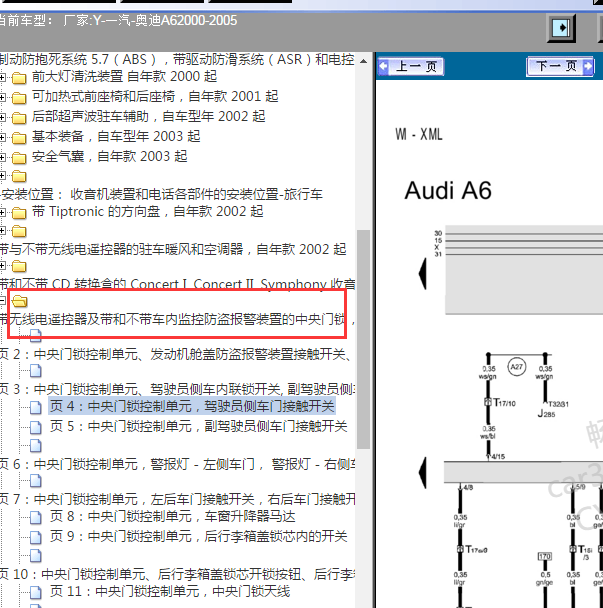Click folder icon of 后部超声波驻车辅助
603x608 pixels.
(19, 117)
